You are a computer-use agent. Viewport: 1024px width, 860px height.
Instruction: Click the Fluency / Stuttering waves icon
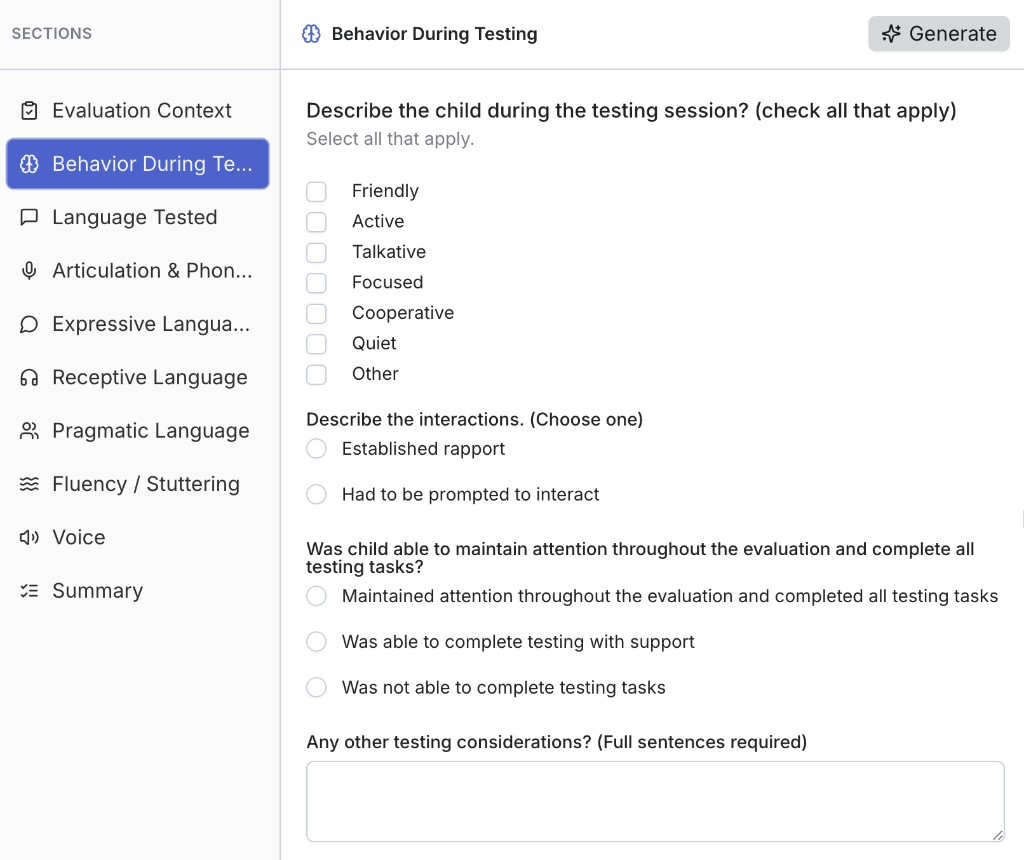click(29, 484)
